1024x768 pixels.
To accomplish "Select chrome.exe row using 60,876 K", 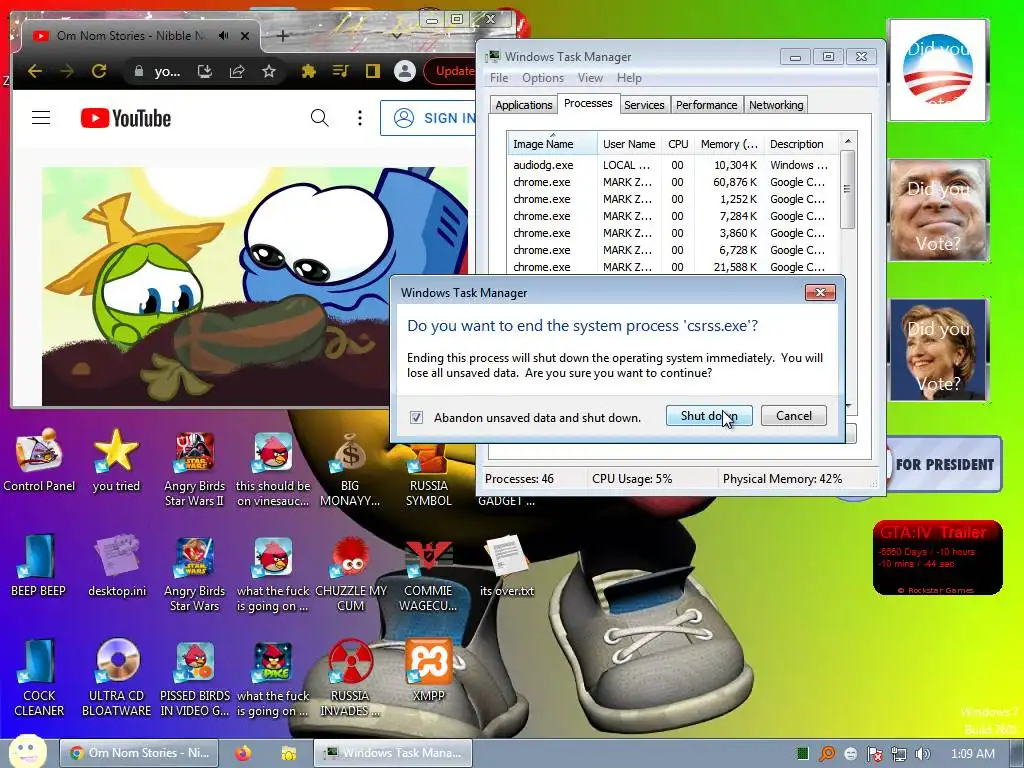I will point(673,182).
